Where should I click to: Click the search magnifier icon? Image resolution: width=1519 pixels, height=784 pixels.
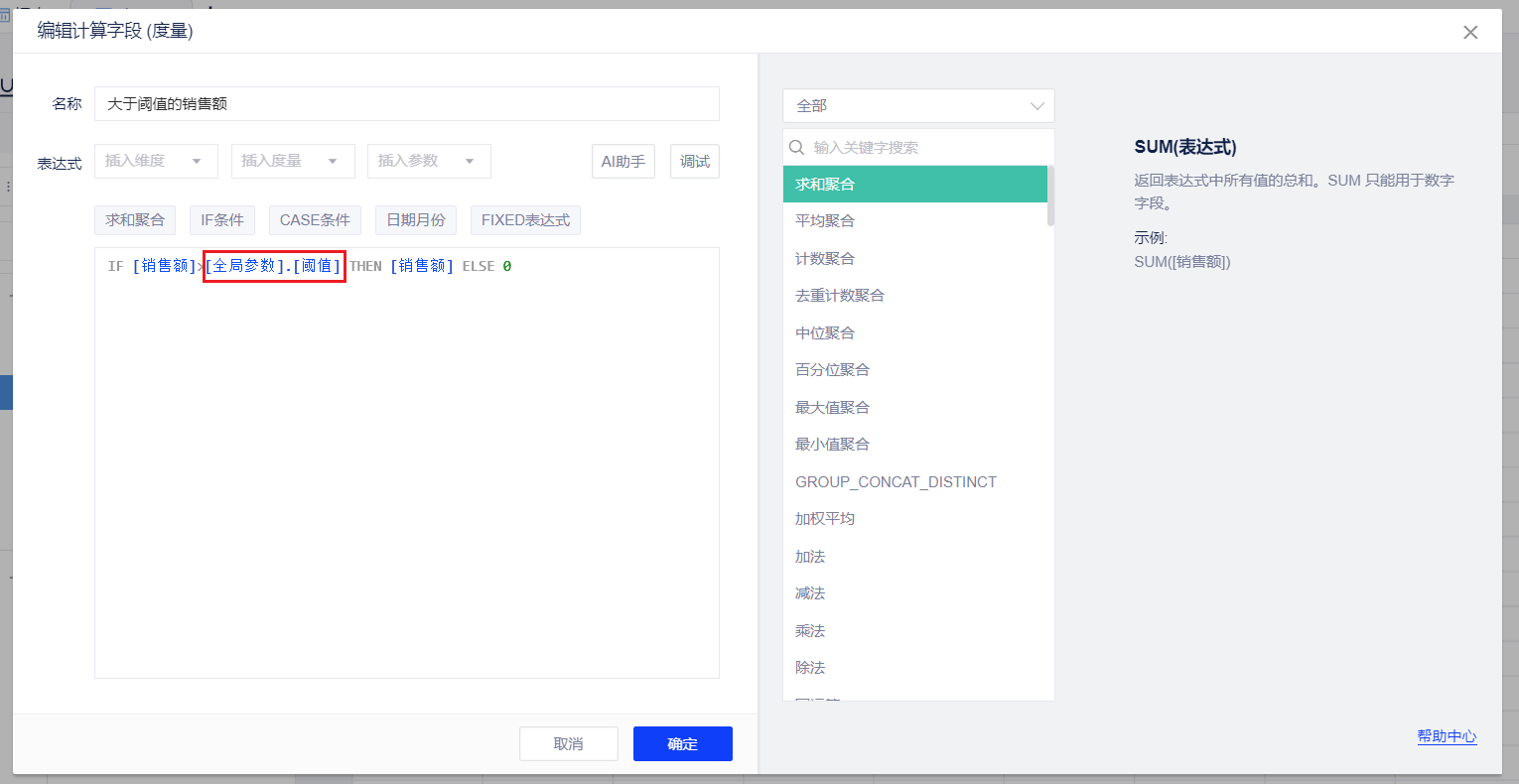796,148
